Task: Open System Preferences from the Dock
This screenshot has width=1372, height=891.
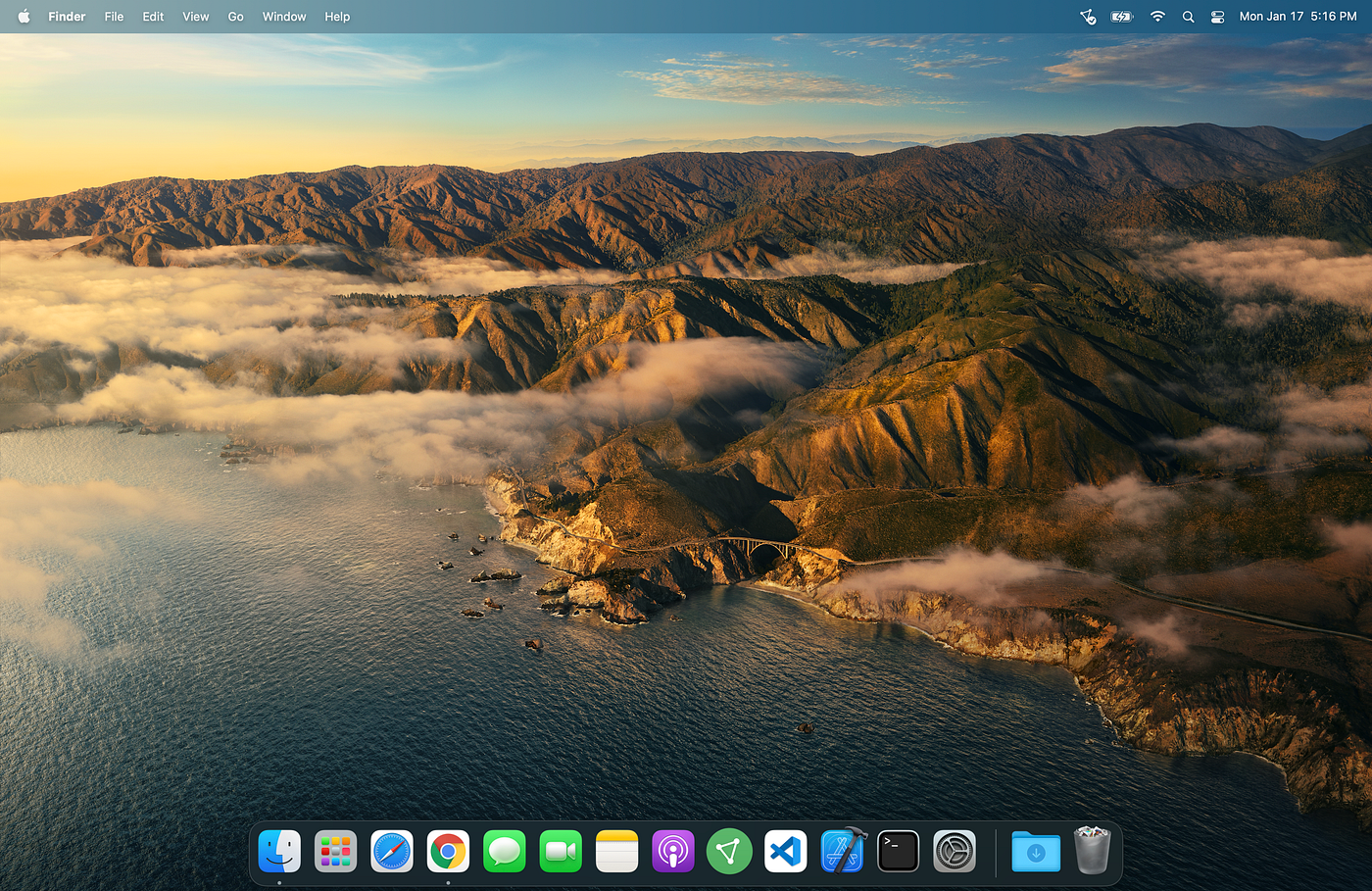Action: click(955, 851)
